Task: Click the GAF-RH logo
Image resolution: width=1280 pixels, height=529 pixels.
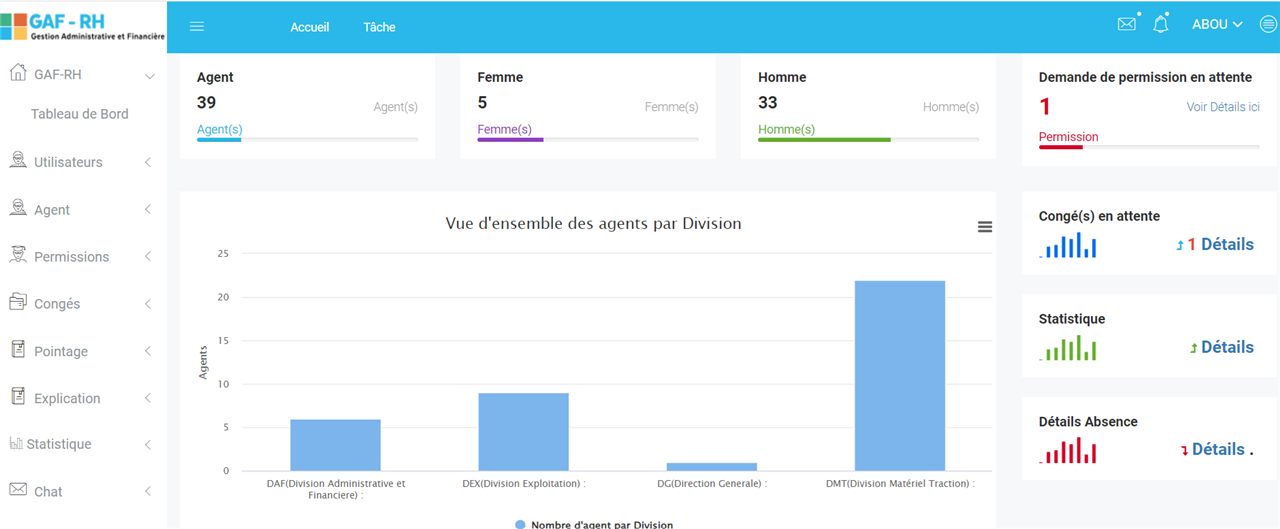Action: point(83,26)
